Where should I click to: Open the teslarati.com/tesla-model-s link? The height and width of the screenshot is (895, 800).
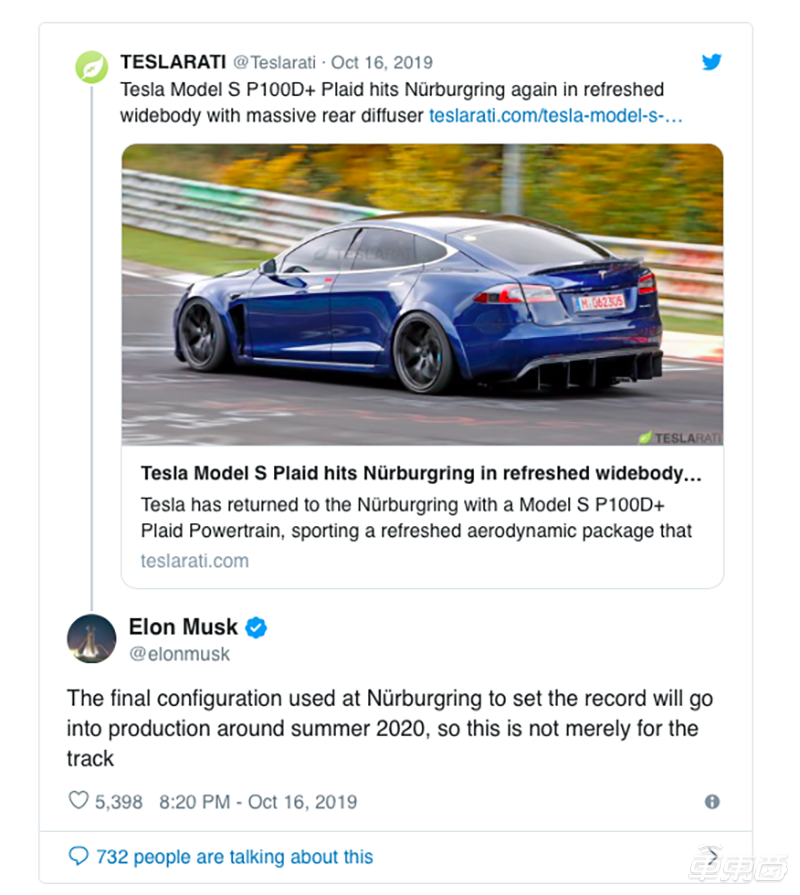[x=556, y=115]
